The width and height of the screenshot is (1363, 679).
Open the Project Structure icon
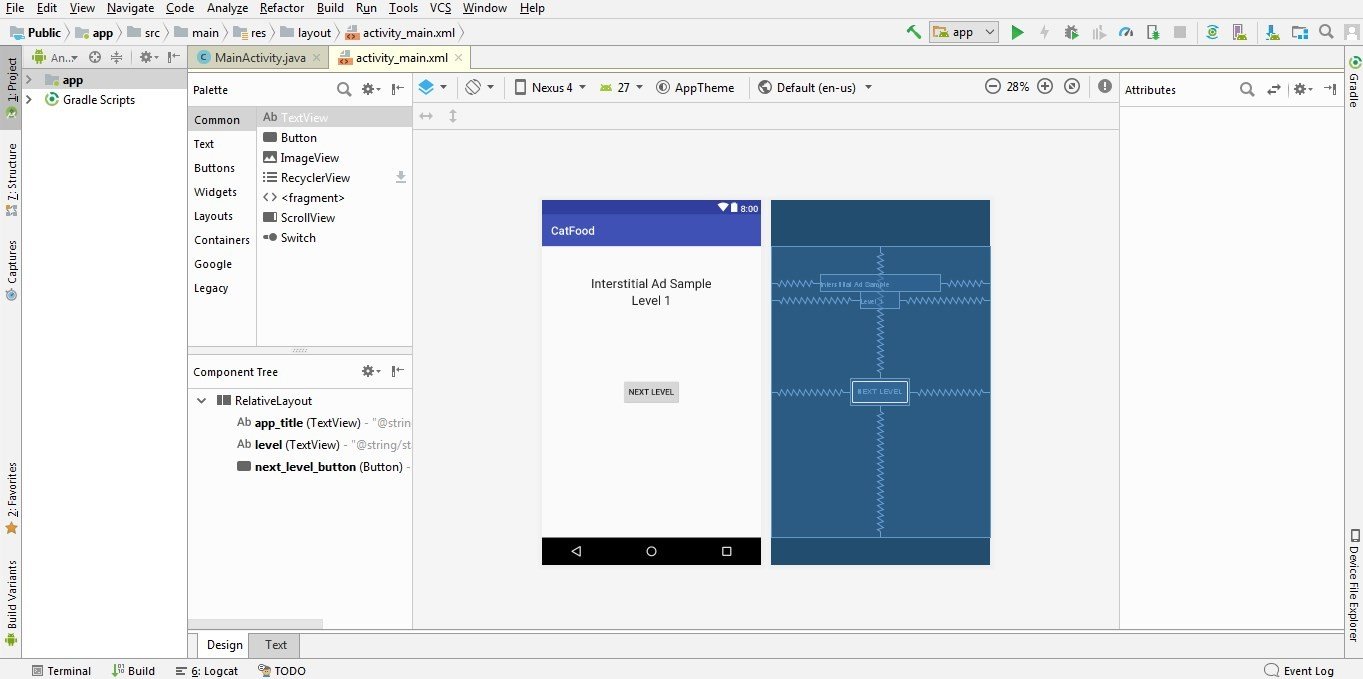pyautogui.click(x=1299, y=32)
